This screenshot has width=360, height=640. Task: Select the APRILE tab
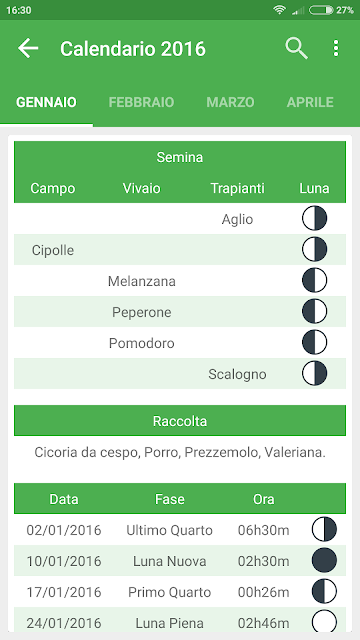tap(310, 102)
